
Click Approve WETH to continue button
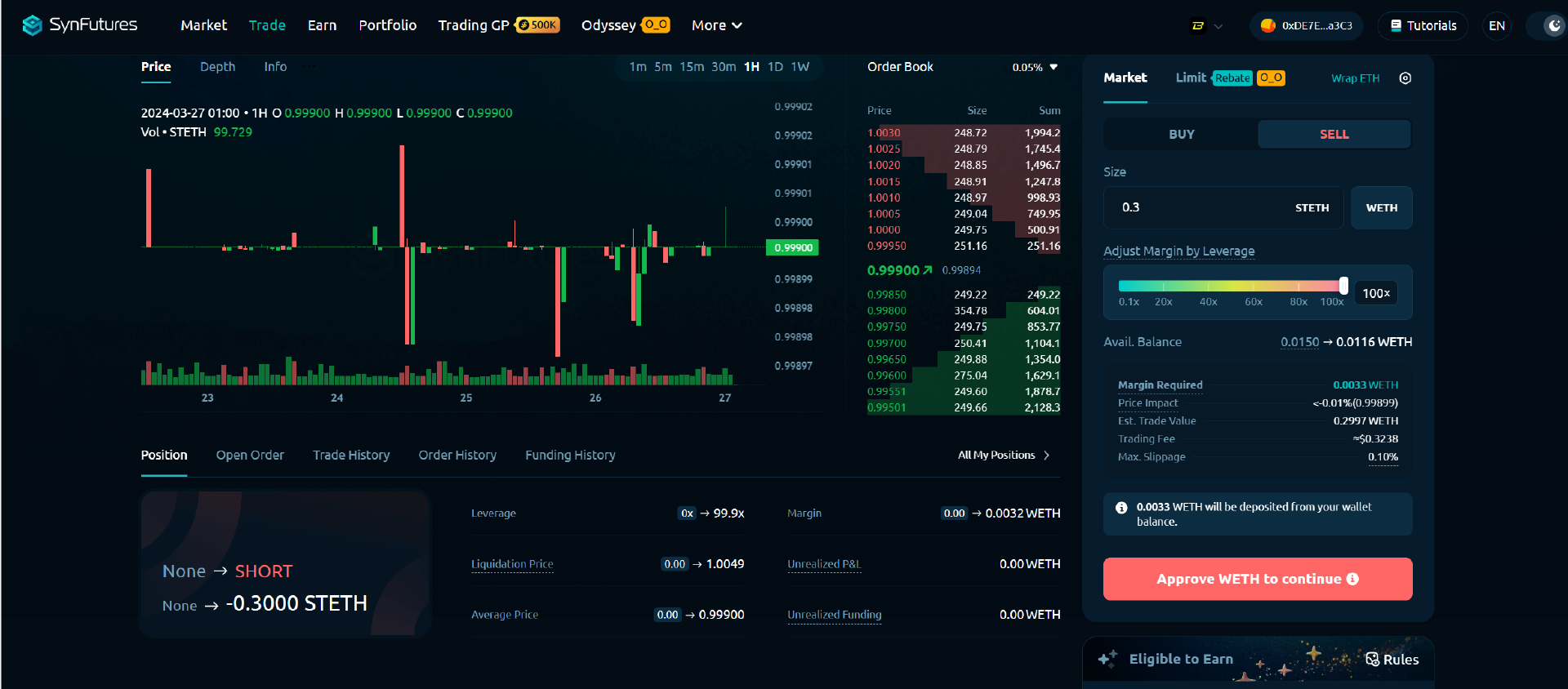[1257, 579]
